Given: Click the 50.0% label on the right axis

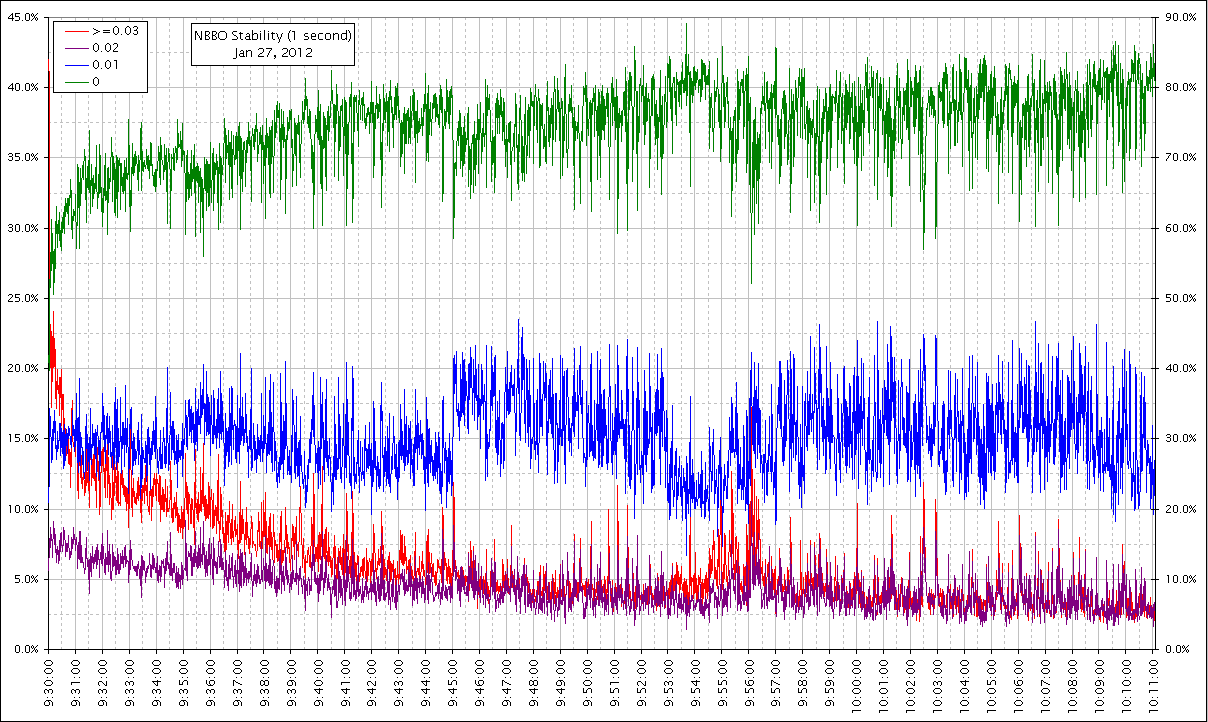Looking at the screenshot, I should pyautogui.click(x=1181, y=298).
